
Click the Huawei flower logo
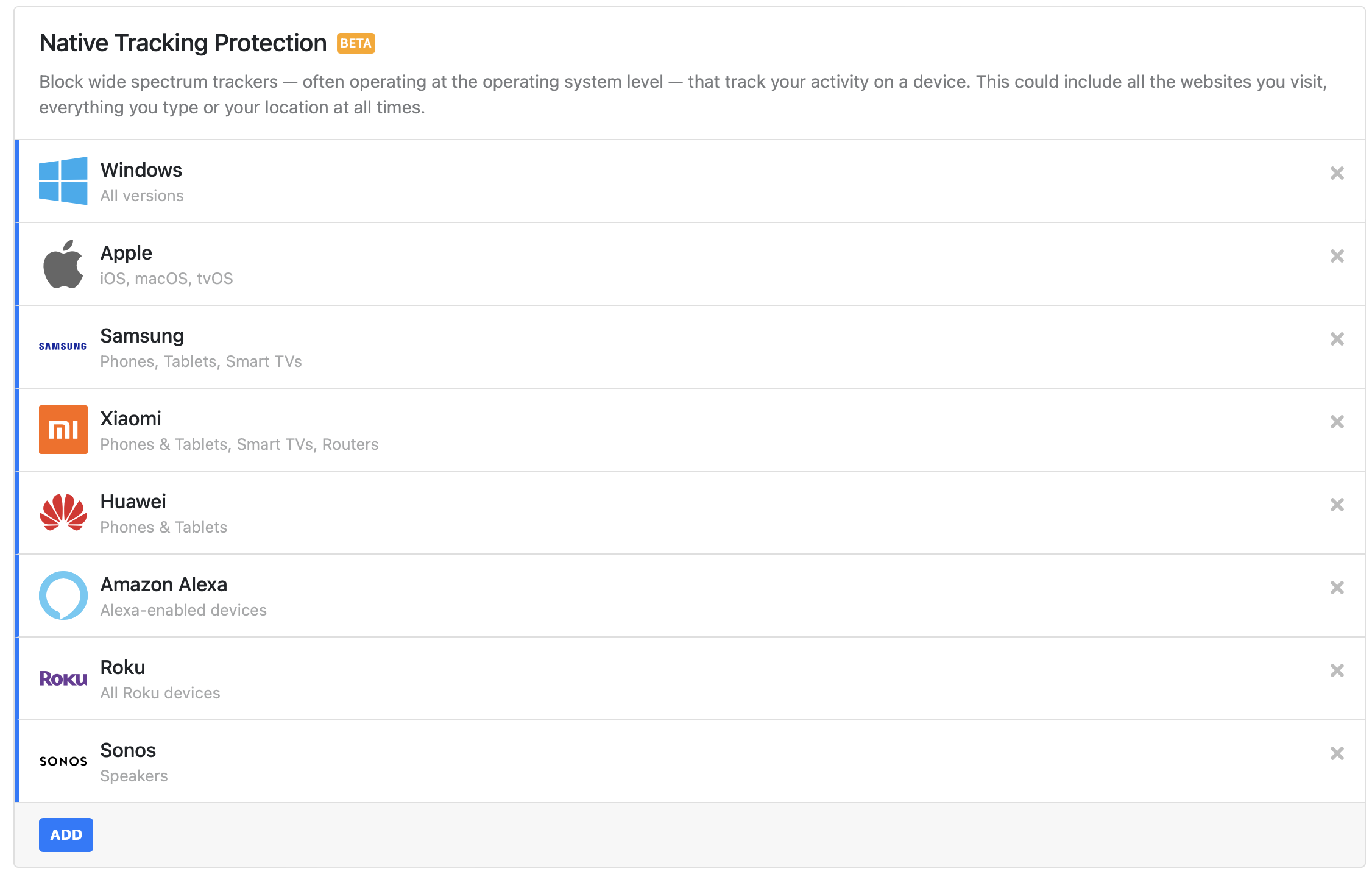point(63,512)
